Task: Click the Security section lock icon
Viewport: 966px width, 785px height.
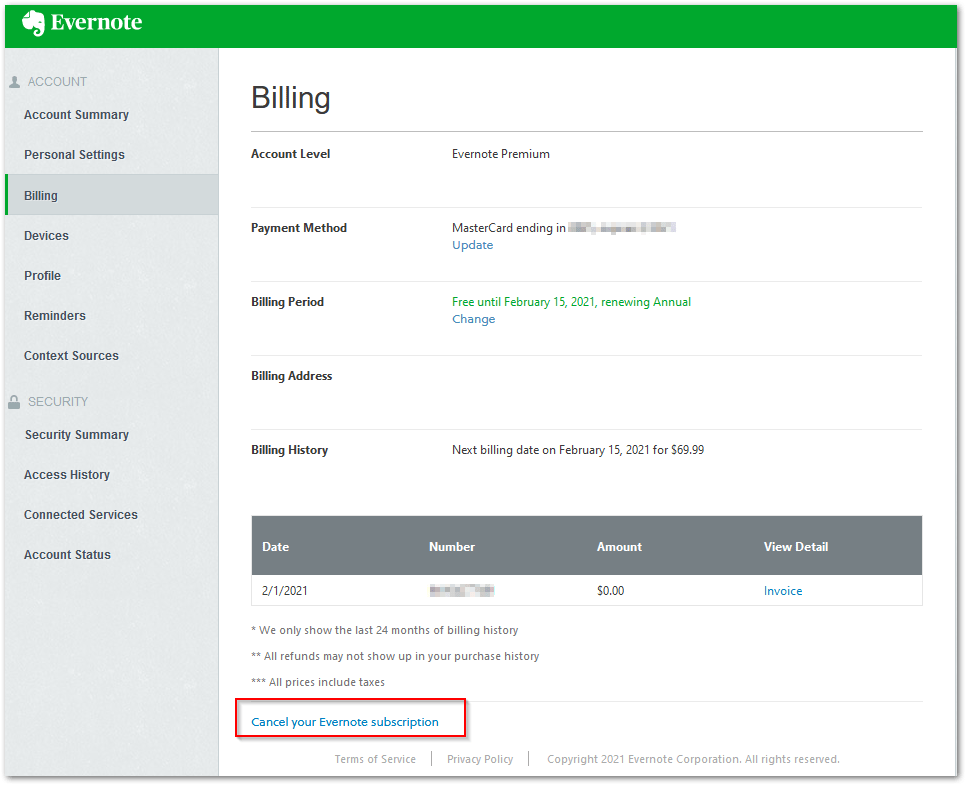Action: click(x=14, y=402)
